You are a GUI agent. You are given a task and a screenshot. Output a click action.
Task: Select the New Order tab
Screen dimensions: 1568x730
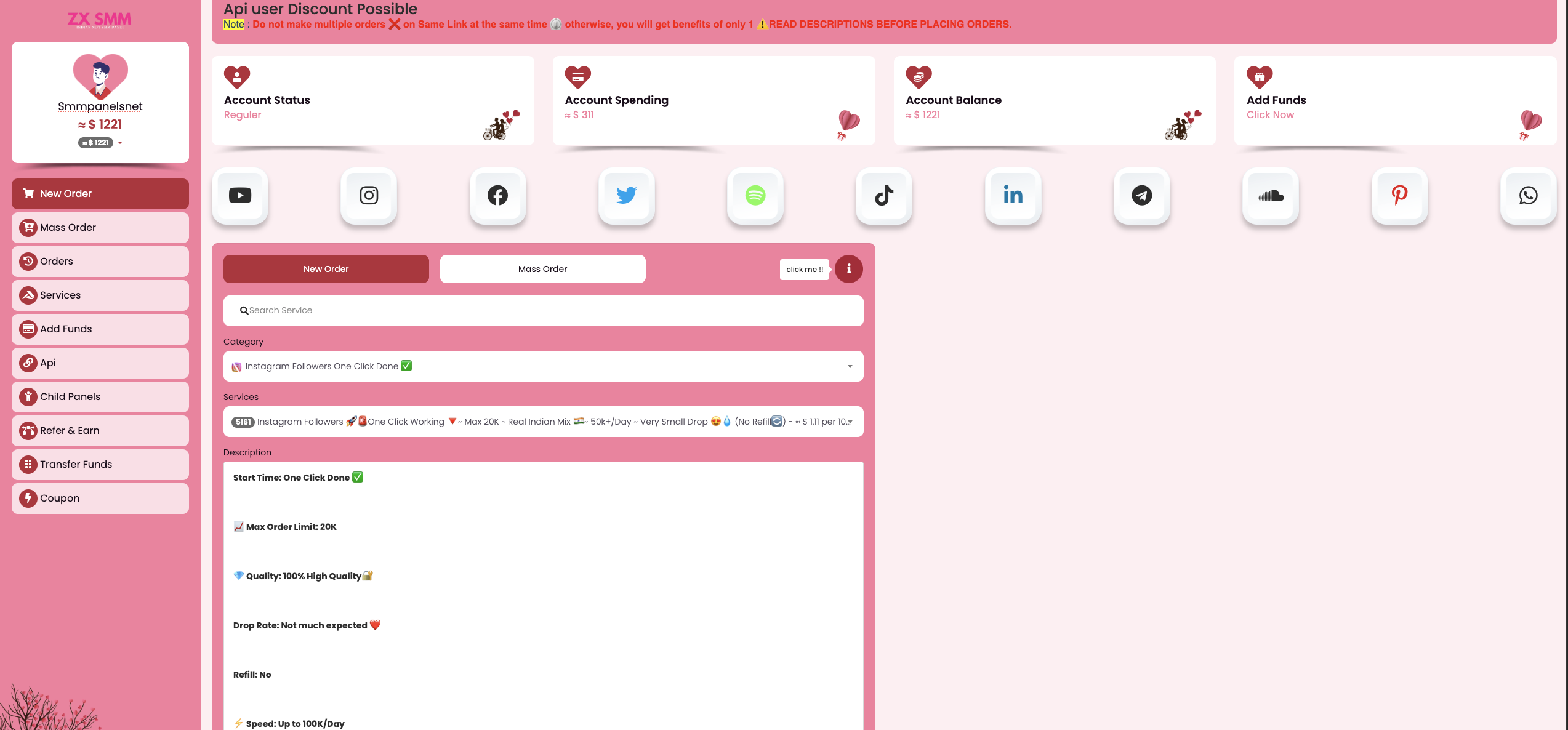point(326,269)
